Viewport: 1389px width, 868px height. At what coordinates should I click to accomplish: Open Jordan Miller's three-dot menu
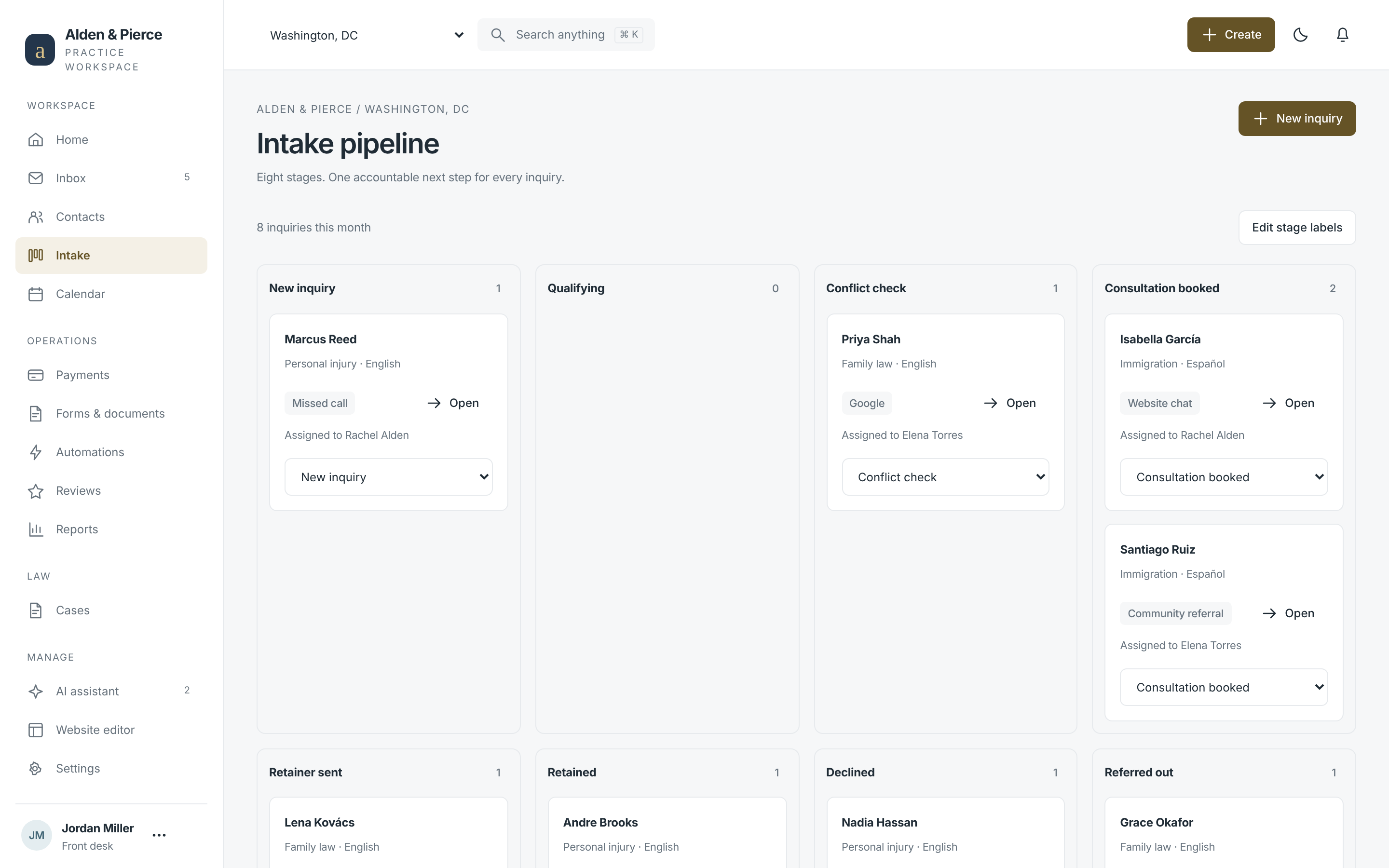click(159, 835)
